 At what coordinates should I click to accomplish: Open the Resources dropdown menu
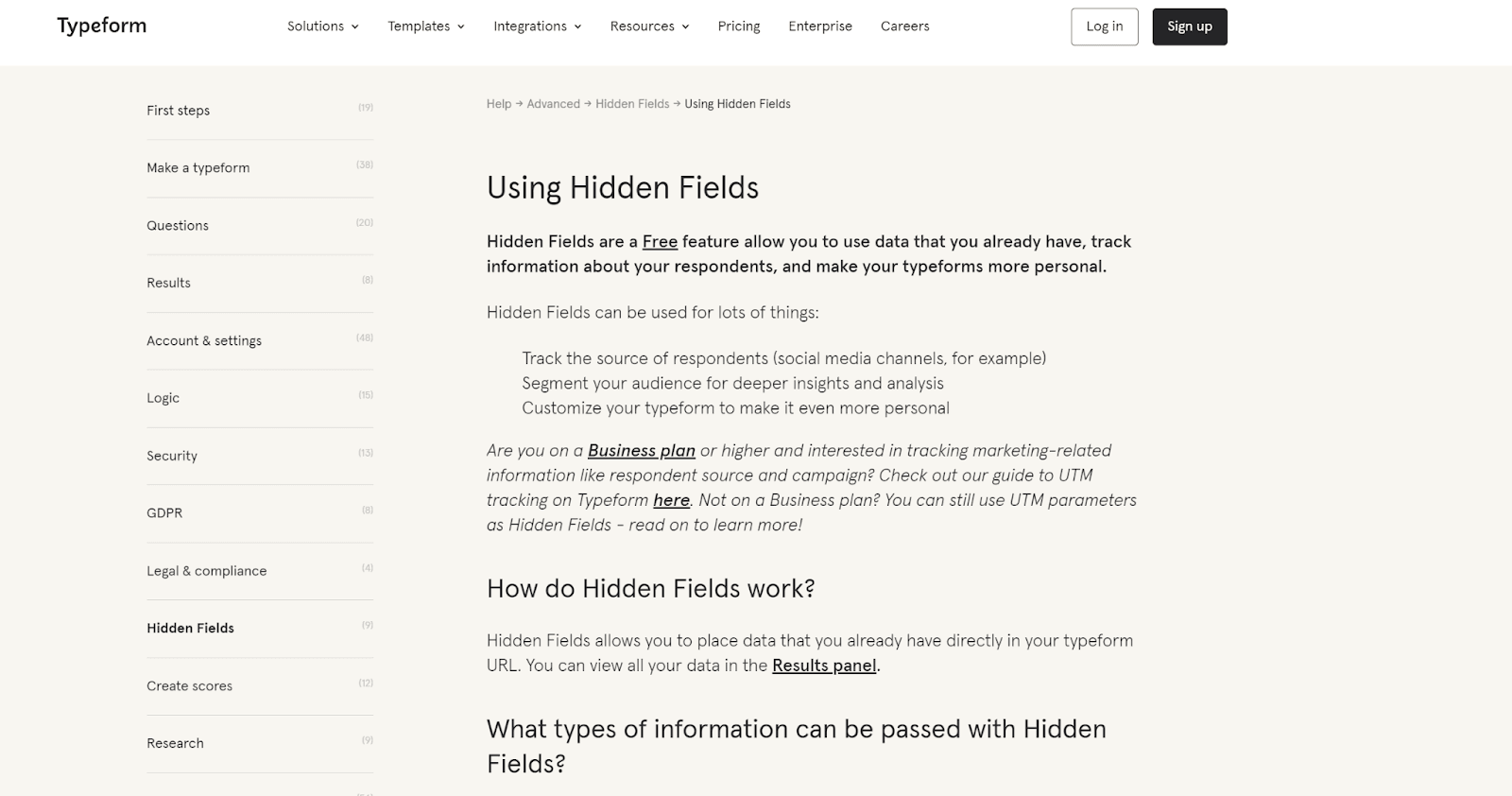pos(649,26)
